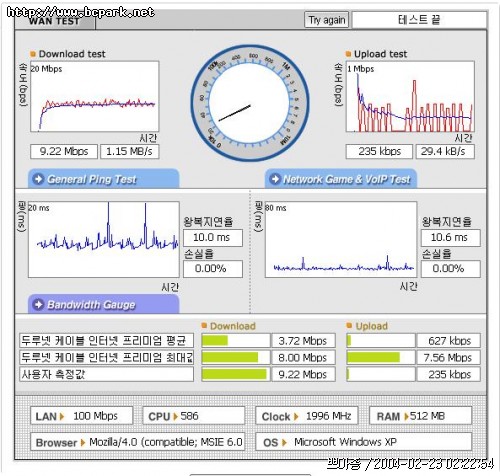This screenshot has width=500, height=476.
Task: Click the Upload test graph
Action: click(x=410, y=96)
